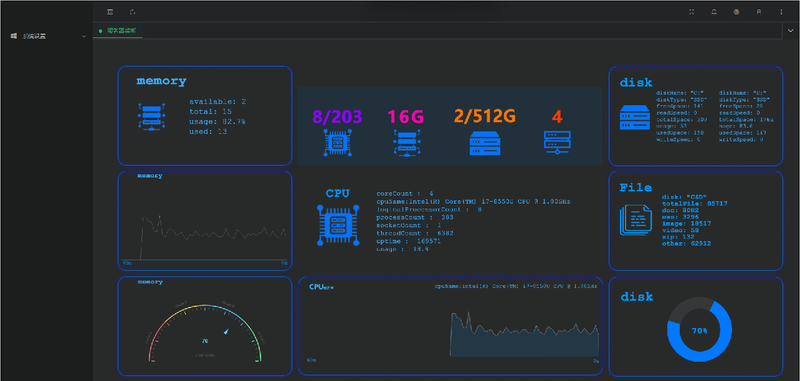Click the 'total: 15' memory line
This screenshot has width=800, height=381.
211,111
